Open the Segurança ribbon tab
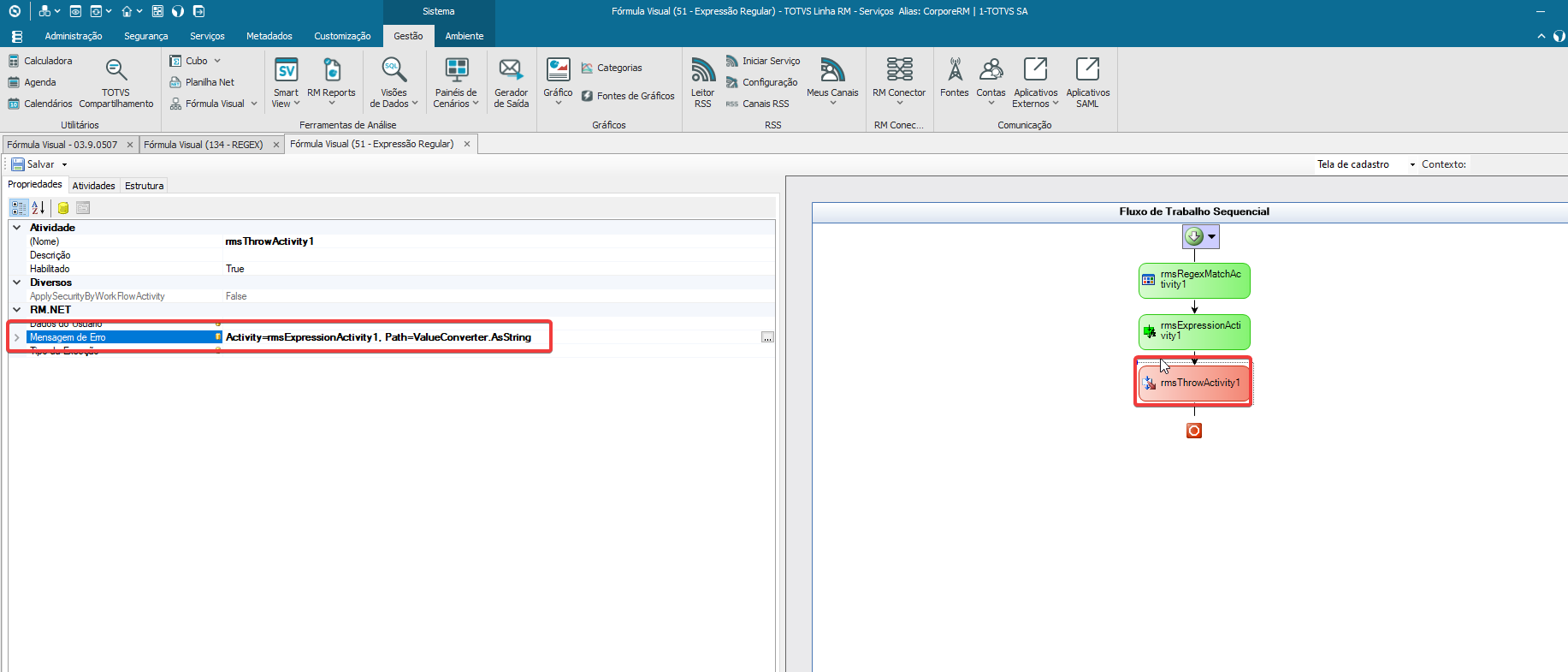Viewport: 1568px width, 672px height. [146, 36]
